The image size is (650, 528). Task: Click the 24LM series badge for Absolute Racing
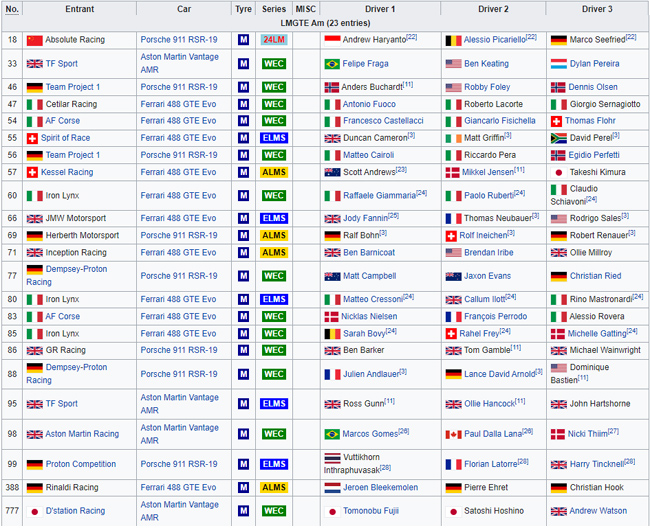[274, 40]
